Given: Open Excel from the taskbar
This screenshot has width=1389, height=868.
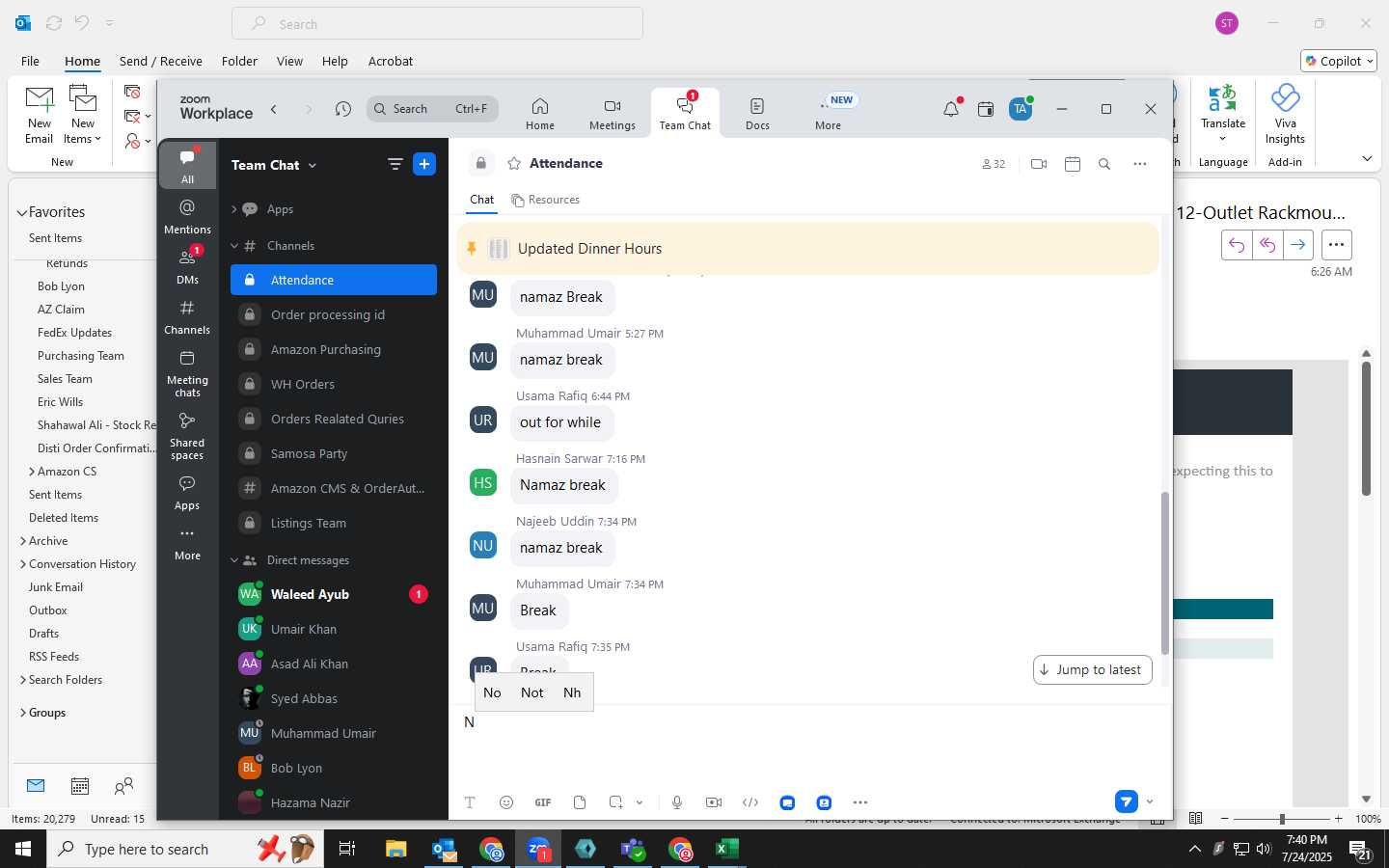Looking at the screenshot, I should [726, 849].
